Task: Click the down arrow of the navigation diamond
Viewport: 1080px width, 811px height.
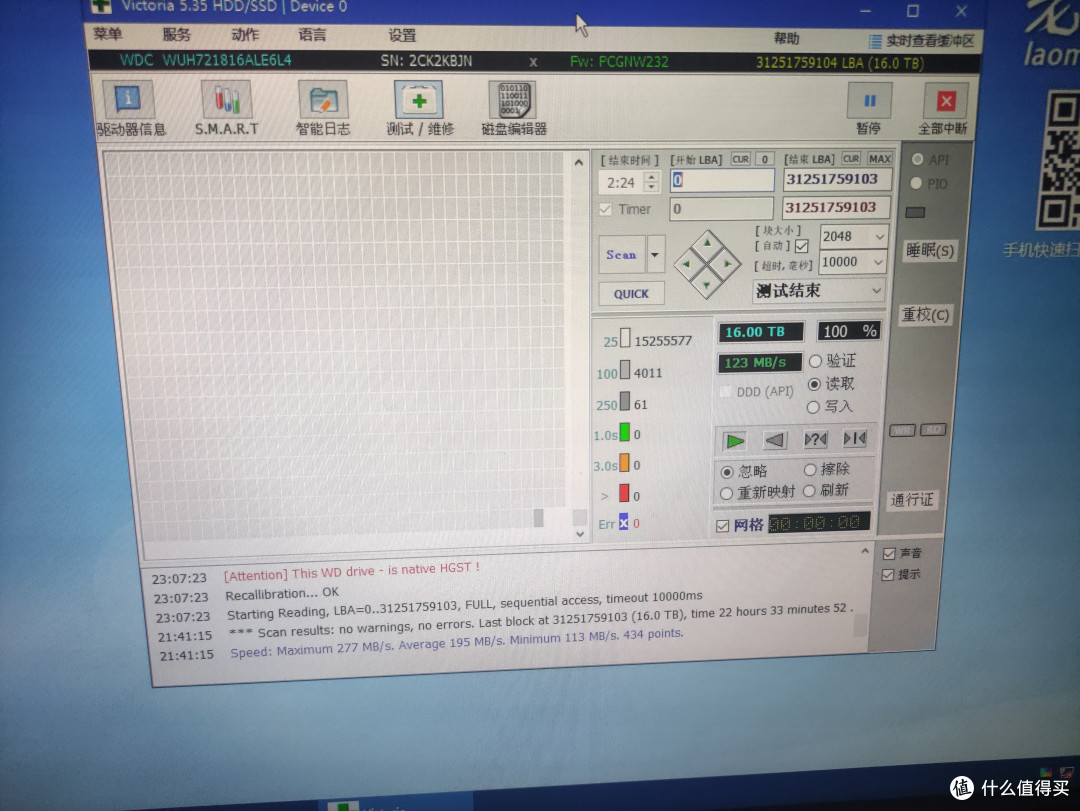Action: pyautogui.click(x=707, y=284)
